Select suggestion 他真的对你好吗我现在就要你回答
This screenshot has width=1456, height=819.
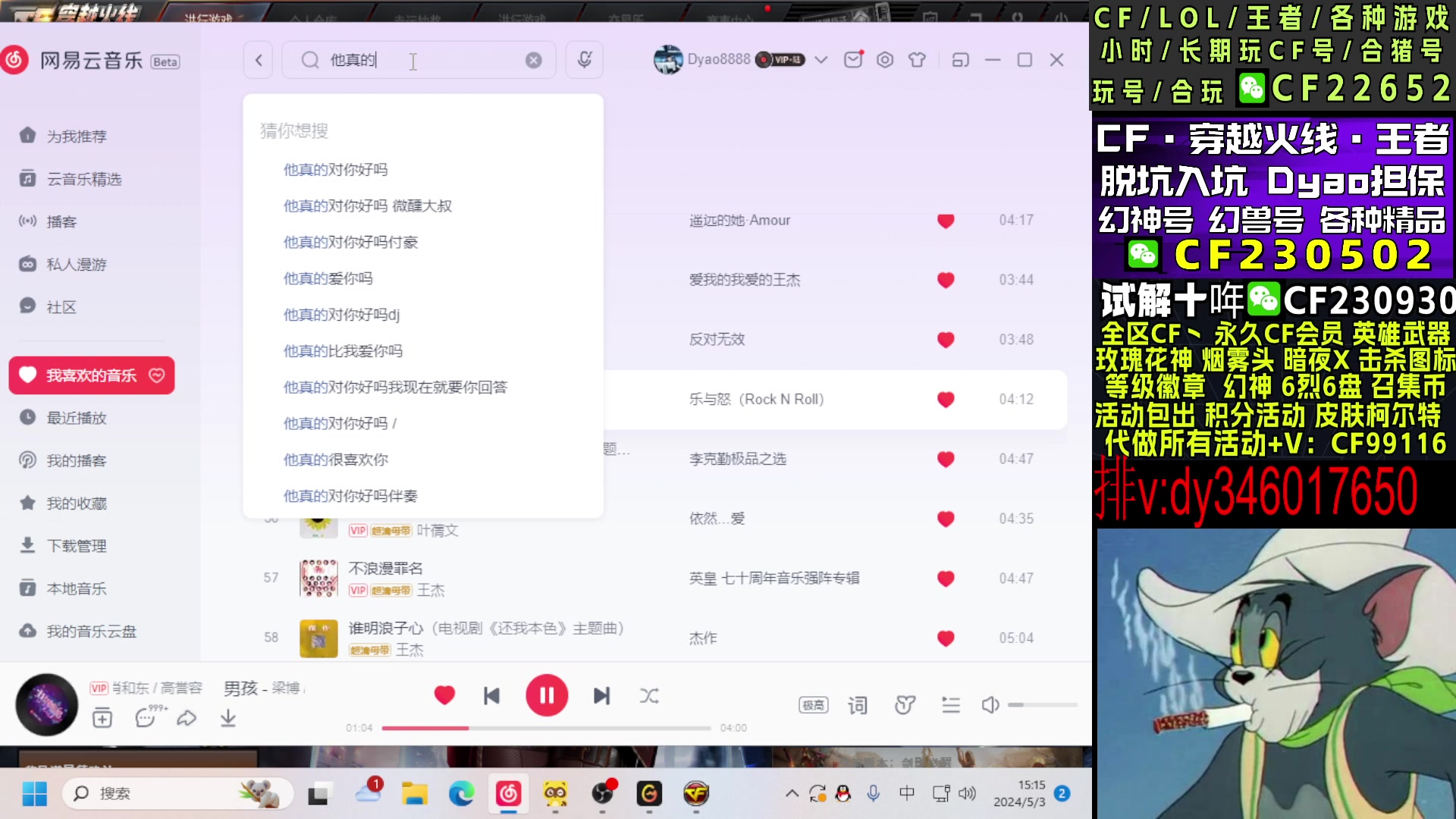395,388
